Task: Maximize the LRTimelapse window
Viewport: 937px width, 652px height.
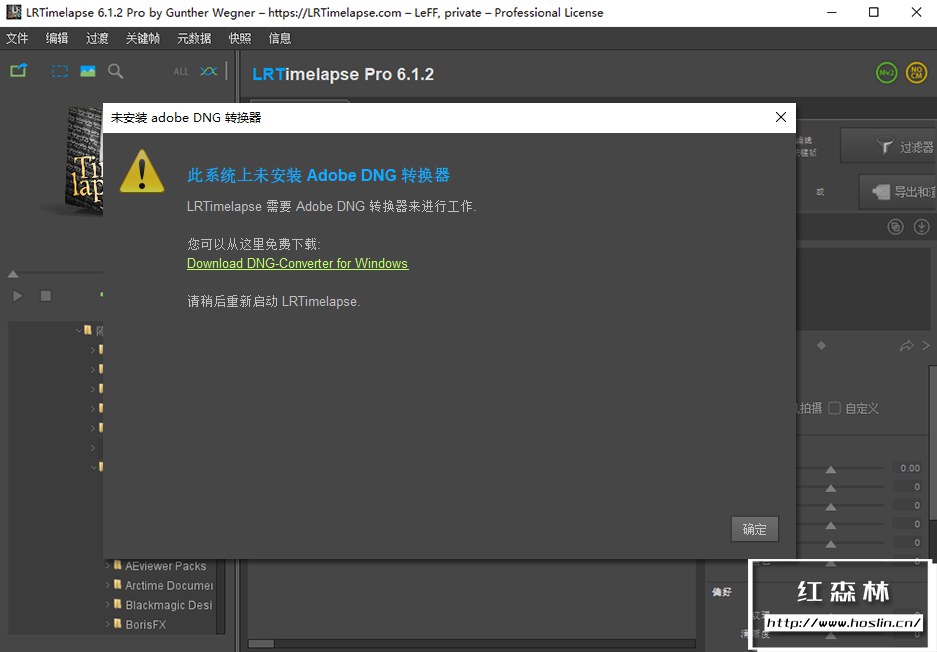Action: [874, 12]
